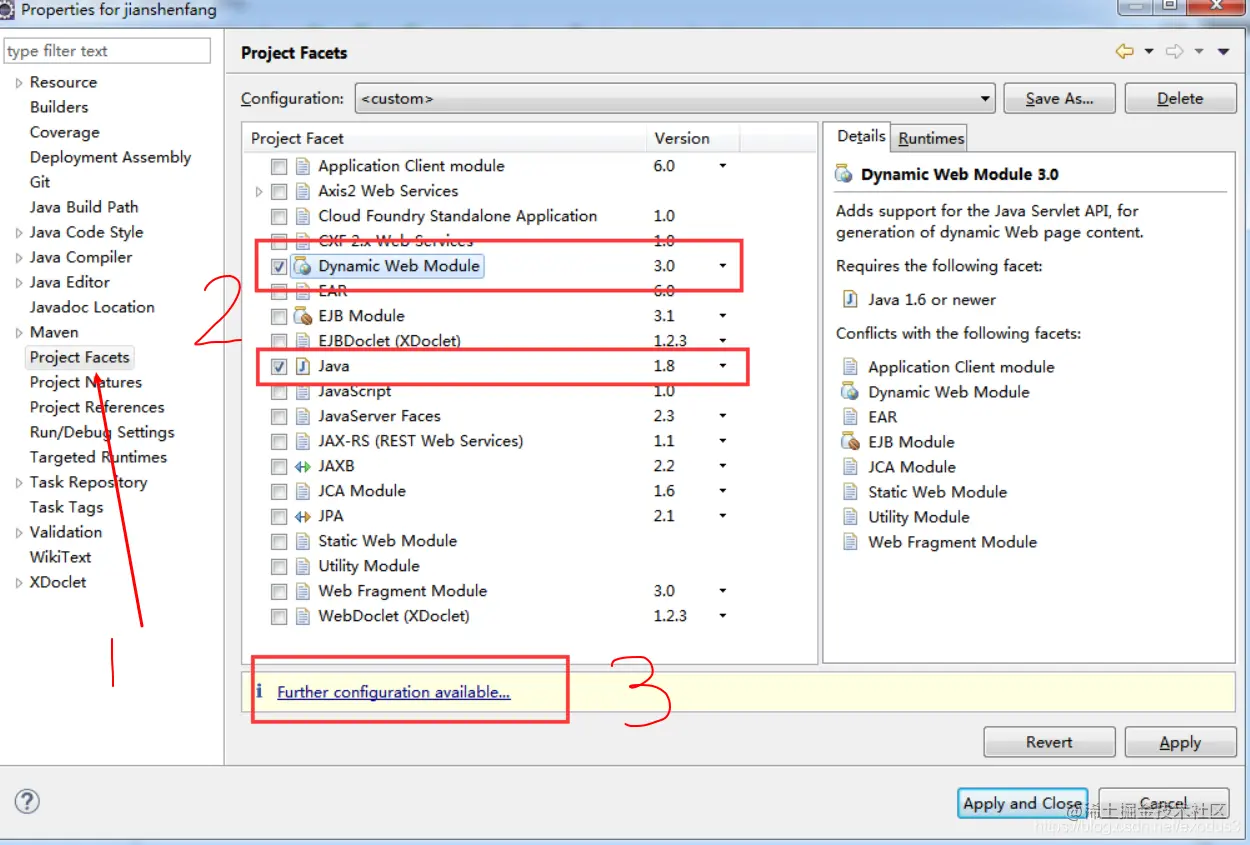The height and width of the screenshot is (845, 1250).
Task: Select Targeted Runtimes in the tree
Action: (x=98, y=457)
